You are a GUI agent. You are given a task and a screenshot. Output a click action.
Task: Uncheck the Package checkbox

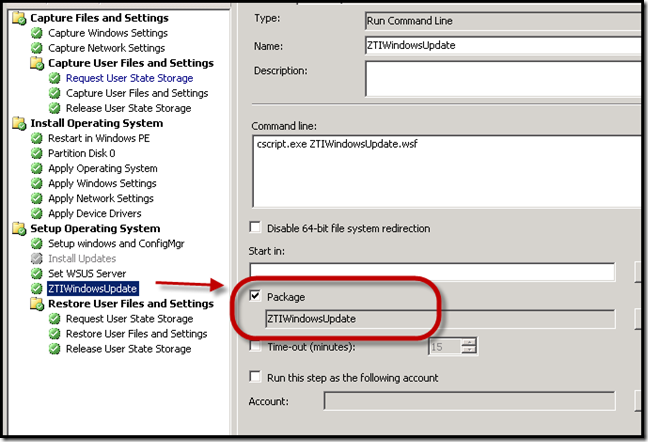point(255,296)
